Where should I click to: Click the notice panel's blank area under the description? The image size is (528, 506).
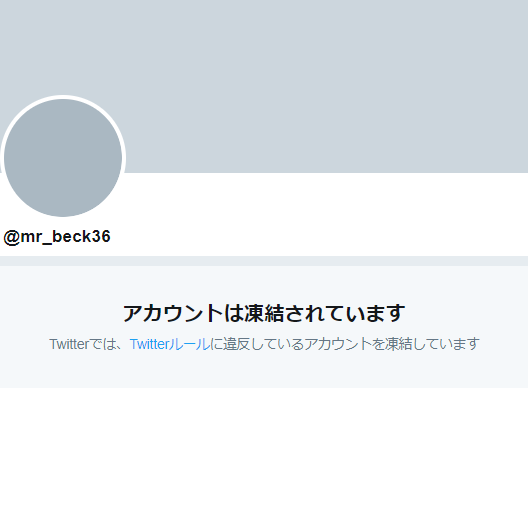click(x=264, y=370)
